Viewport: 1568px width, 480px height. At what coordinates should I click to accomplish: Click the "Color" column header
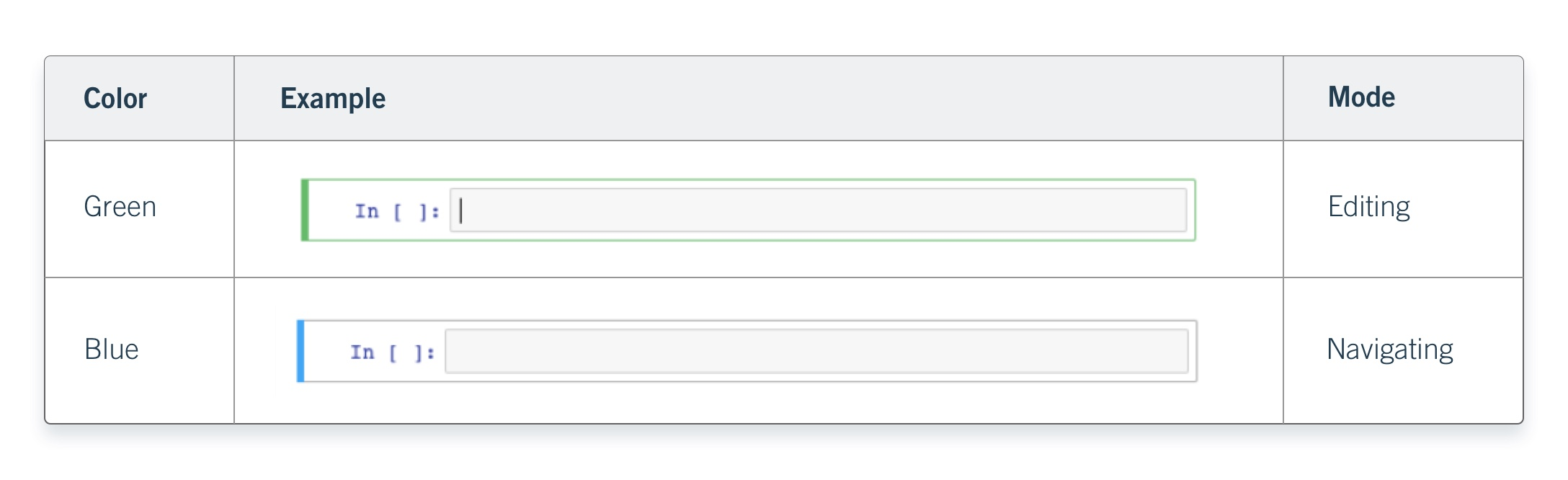coord(115,99)
